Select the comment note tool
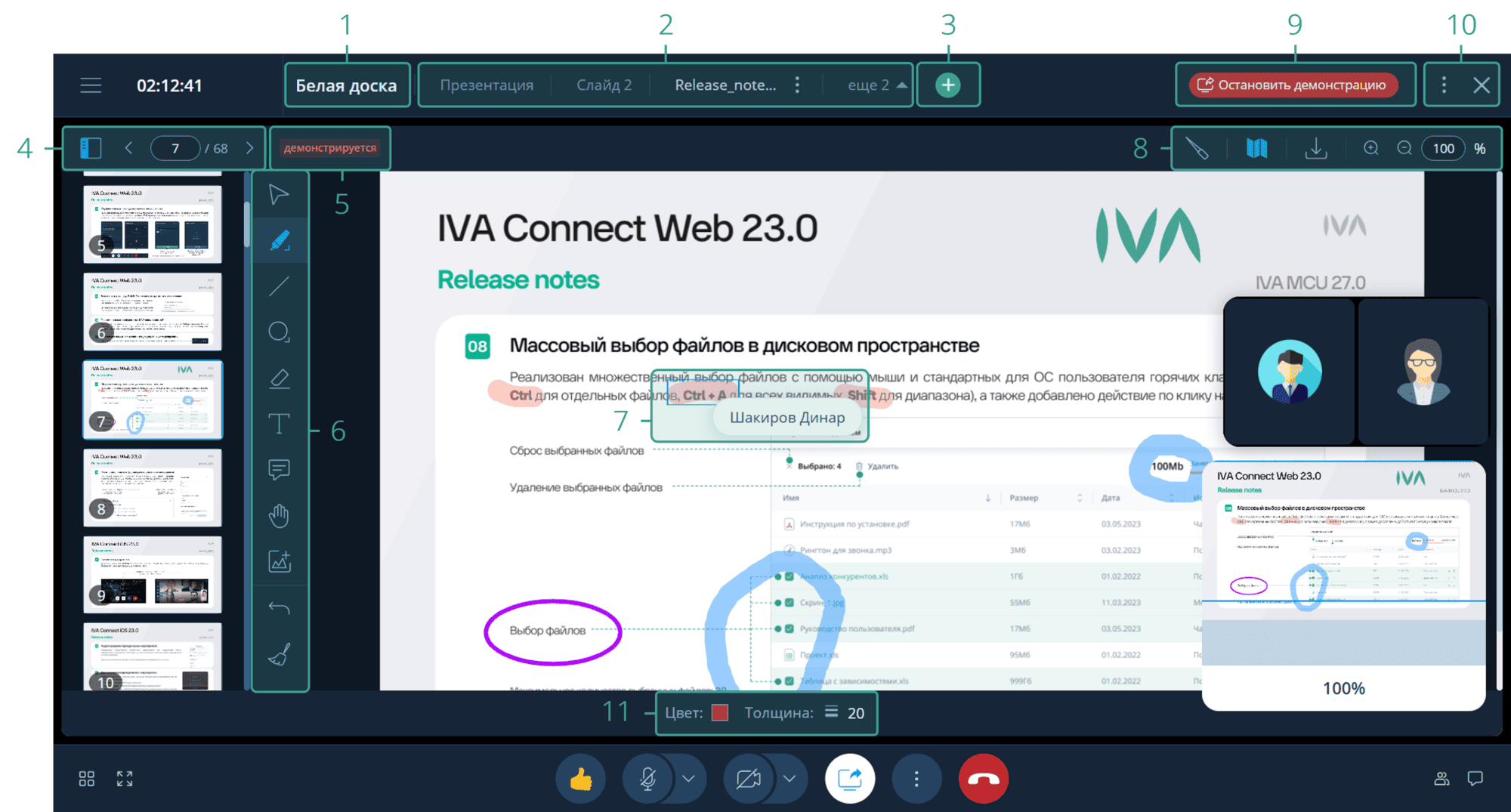The image size is (1511, 812). click(280, 470)
